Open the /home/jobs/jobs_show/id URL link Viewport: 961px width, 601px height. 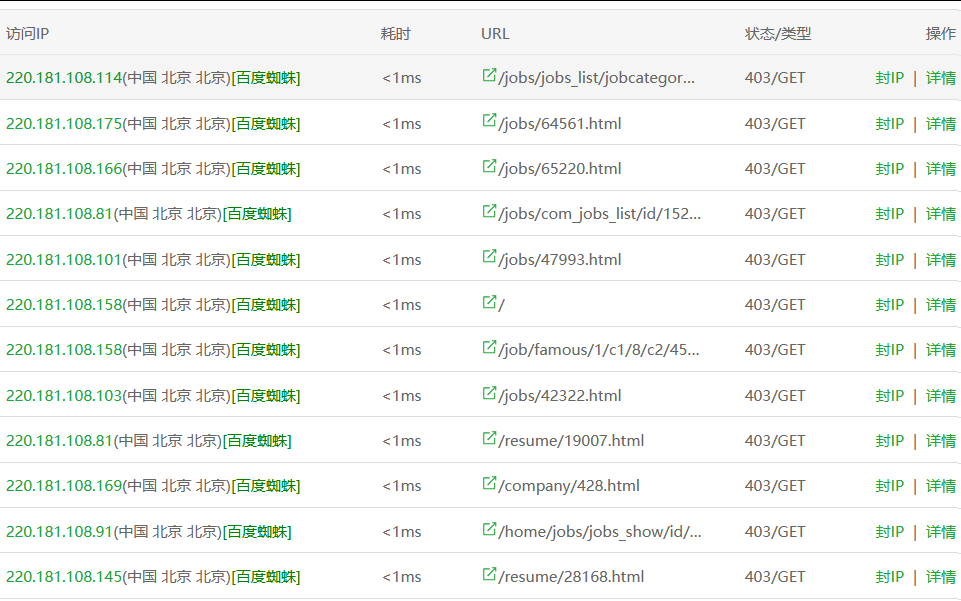(600, 532)
